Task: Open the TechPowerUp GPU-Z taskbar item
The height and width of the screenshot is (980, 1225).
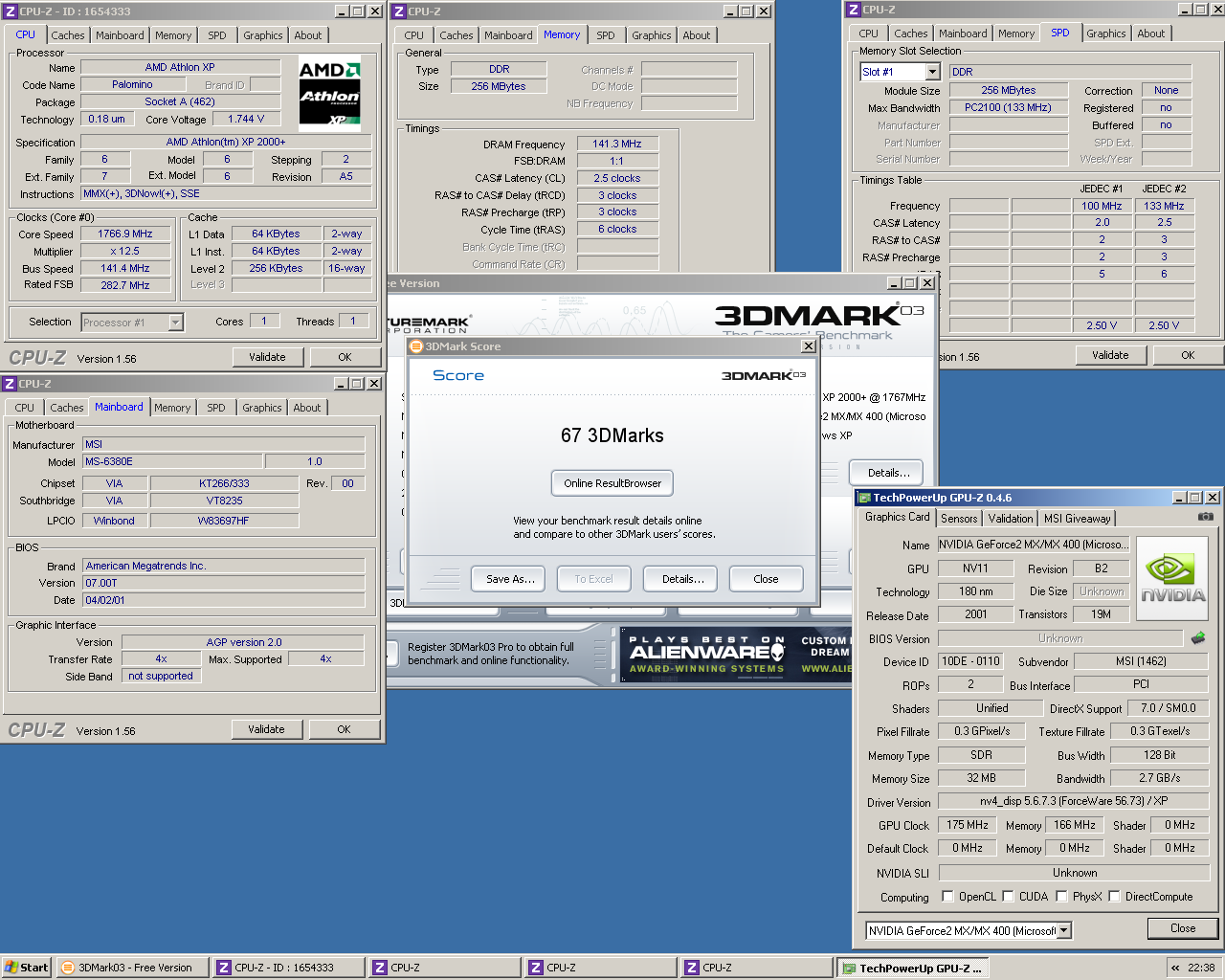Action: pyautogui.click(x=914, y=969)
